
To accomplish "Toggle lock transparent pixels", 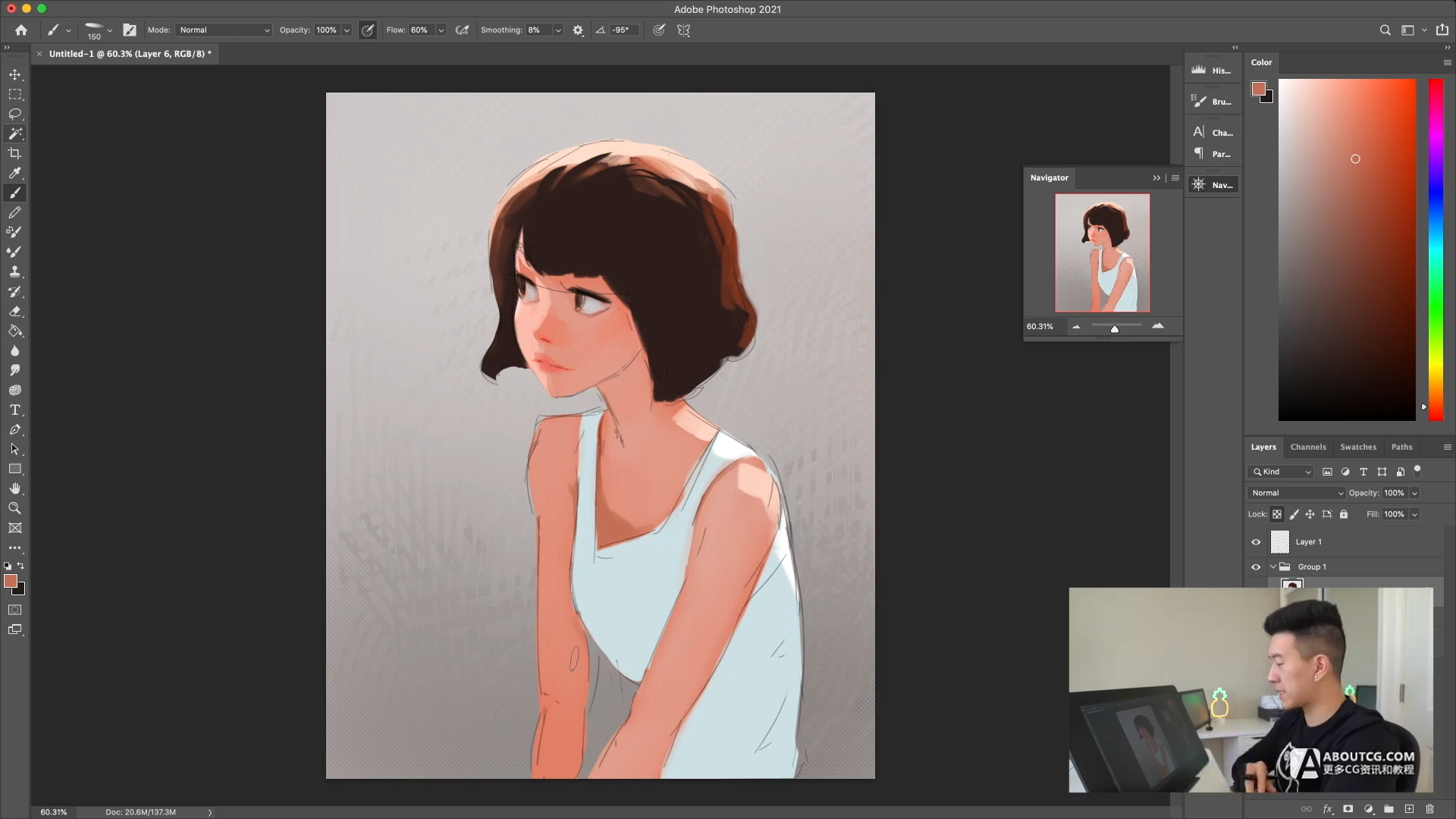I will [x=1277, y=514].
